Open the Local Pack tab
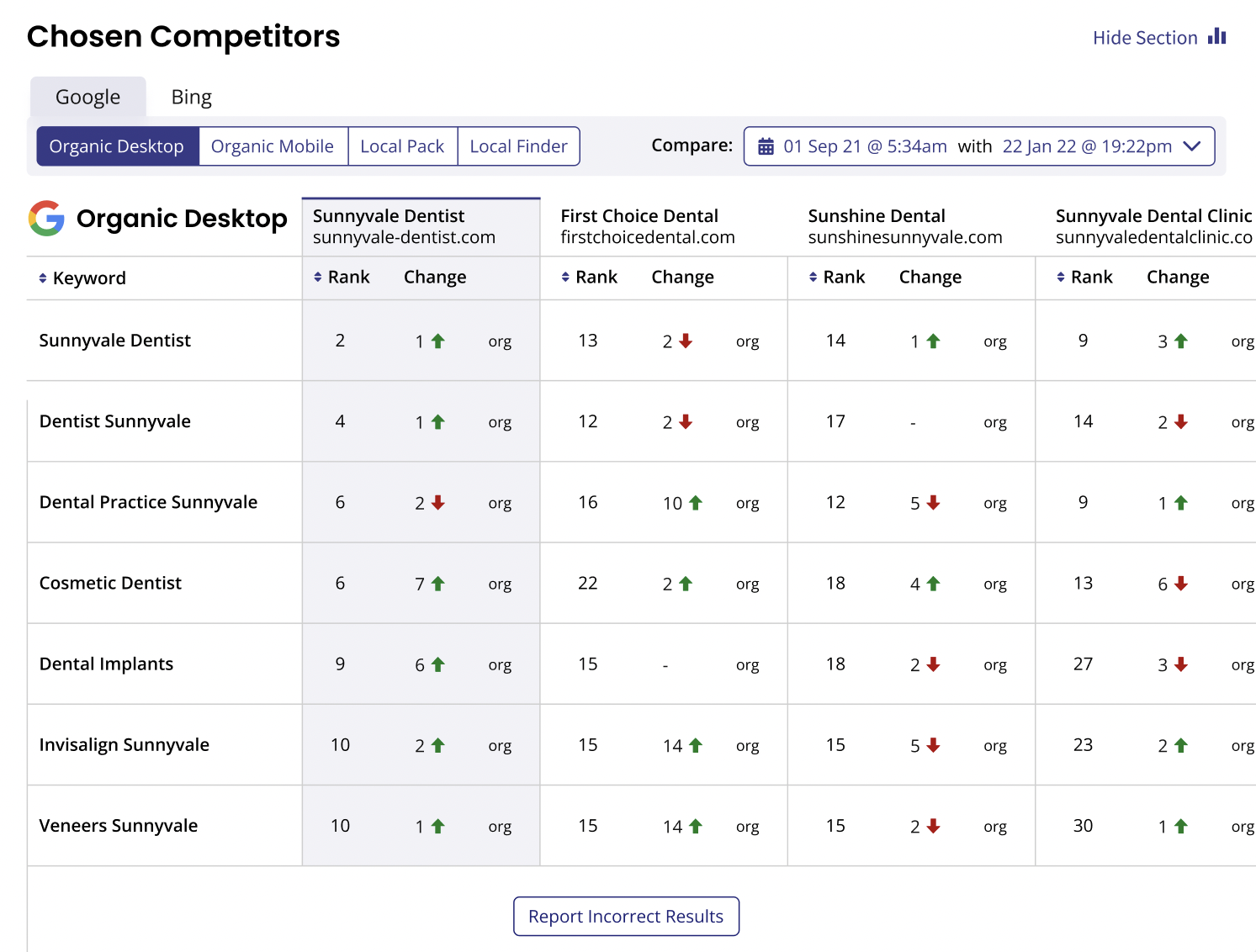 (x=402, y=146)
